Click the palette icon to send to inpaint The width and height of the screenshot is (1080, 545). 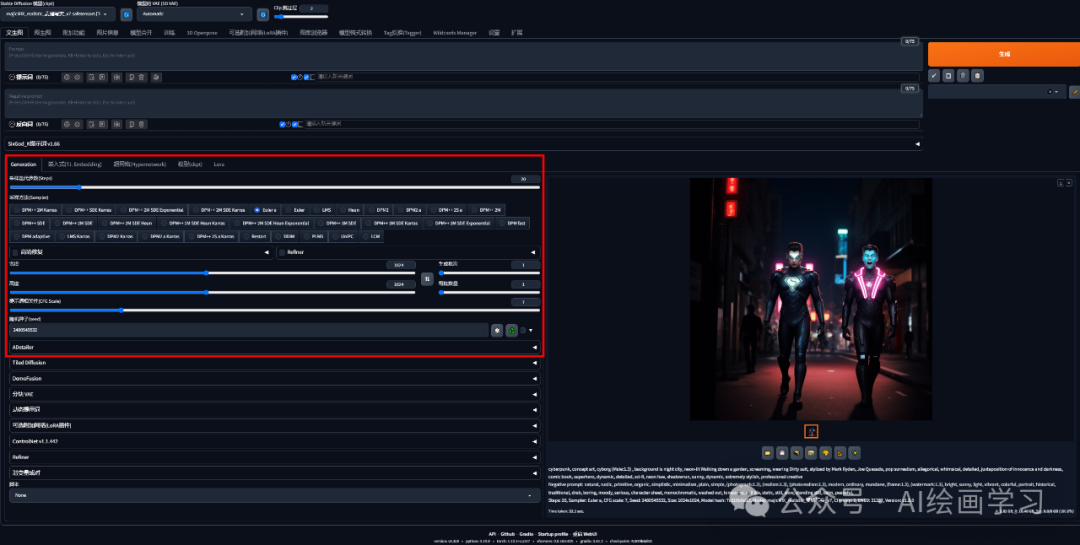[x=826, y=453]
